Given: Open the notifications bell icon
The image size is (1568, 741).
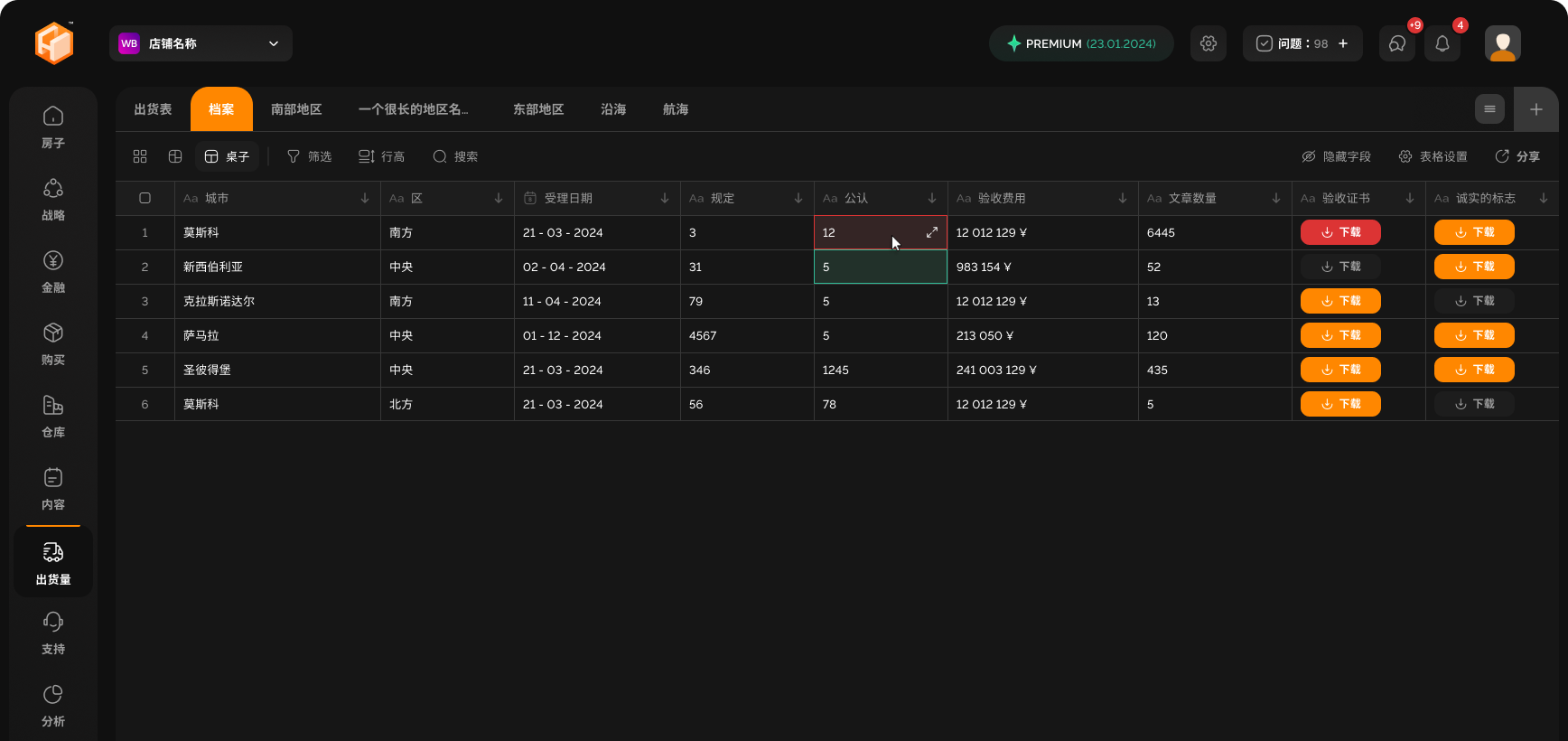Looking at the screenshot, I should (1442, 43).
